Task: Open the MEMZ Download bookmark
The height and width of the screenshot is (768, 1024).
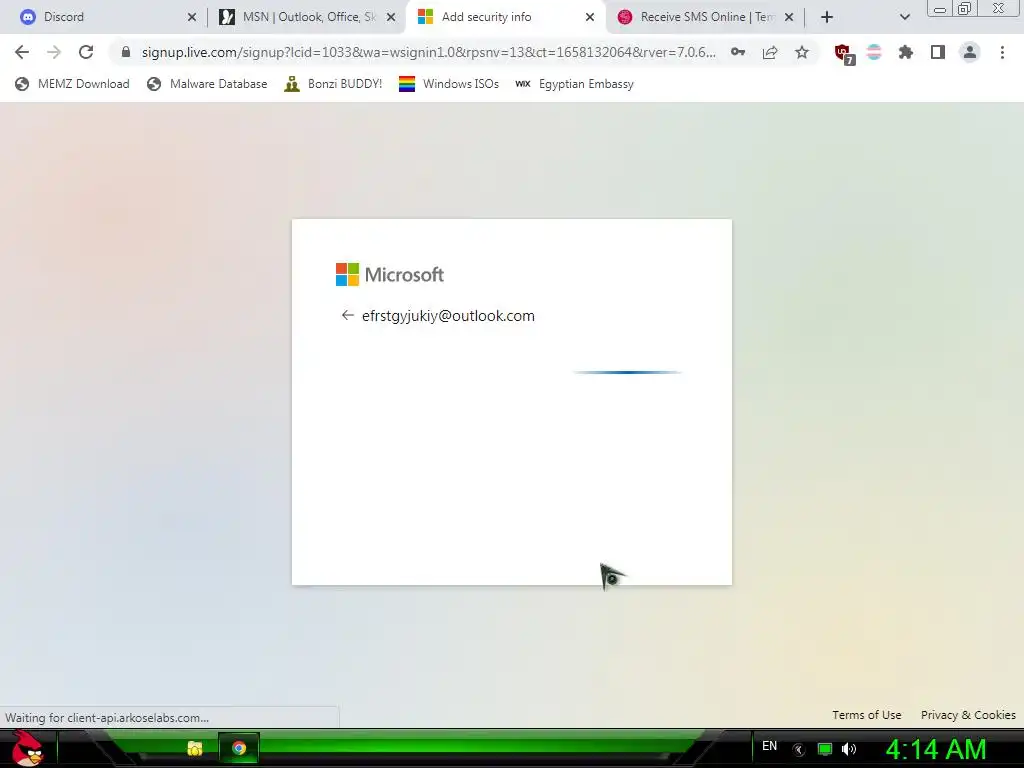Action: click(72, 84)
